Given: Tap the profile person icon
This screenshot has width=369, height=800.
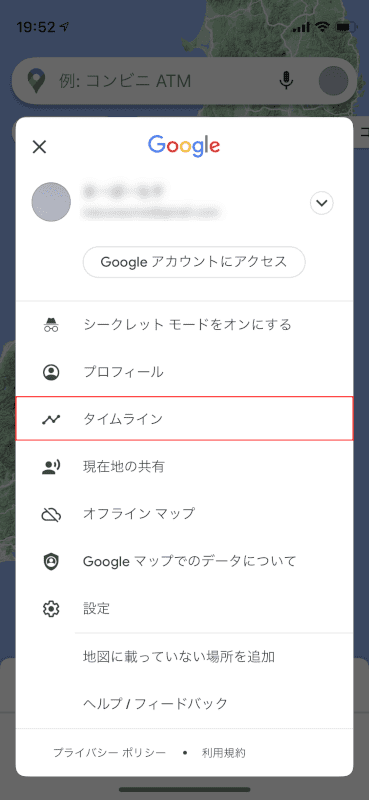Looking at the screenshot, I should pos(51,372).
